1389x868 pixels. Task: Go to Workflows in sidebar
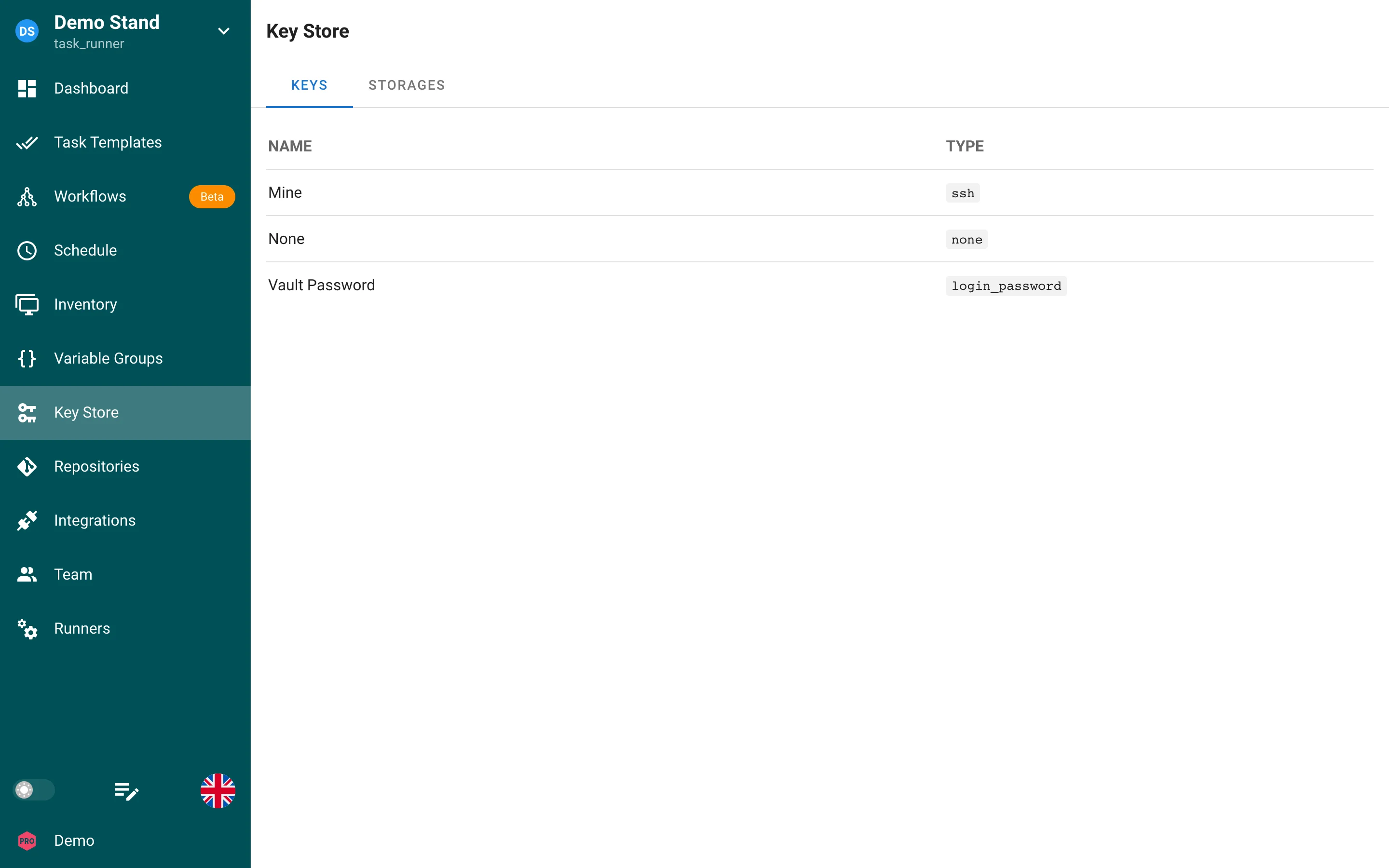pyautogui.click(x=125, y=196)
